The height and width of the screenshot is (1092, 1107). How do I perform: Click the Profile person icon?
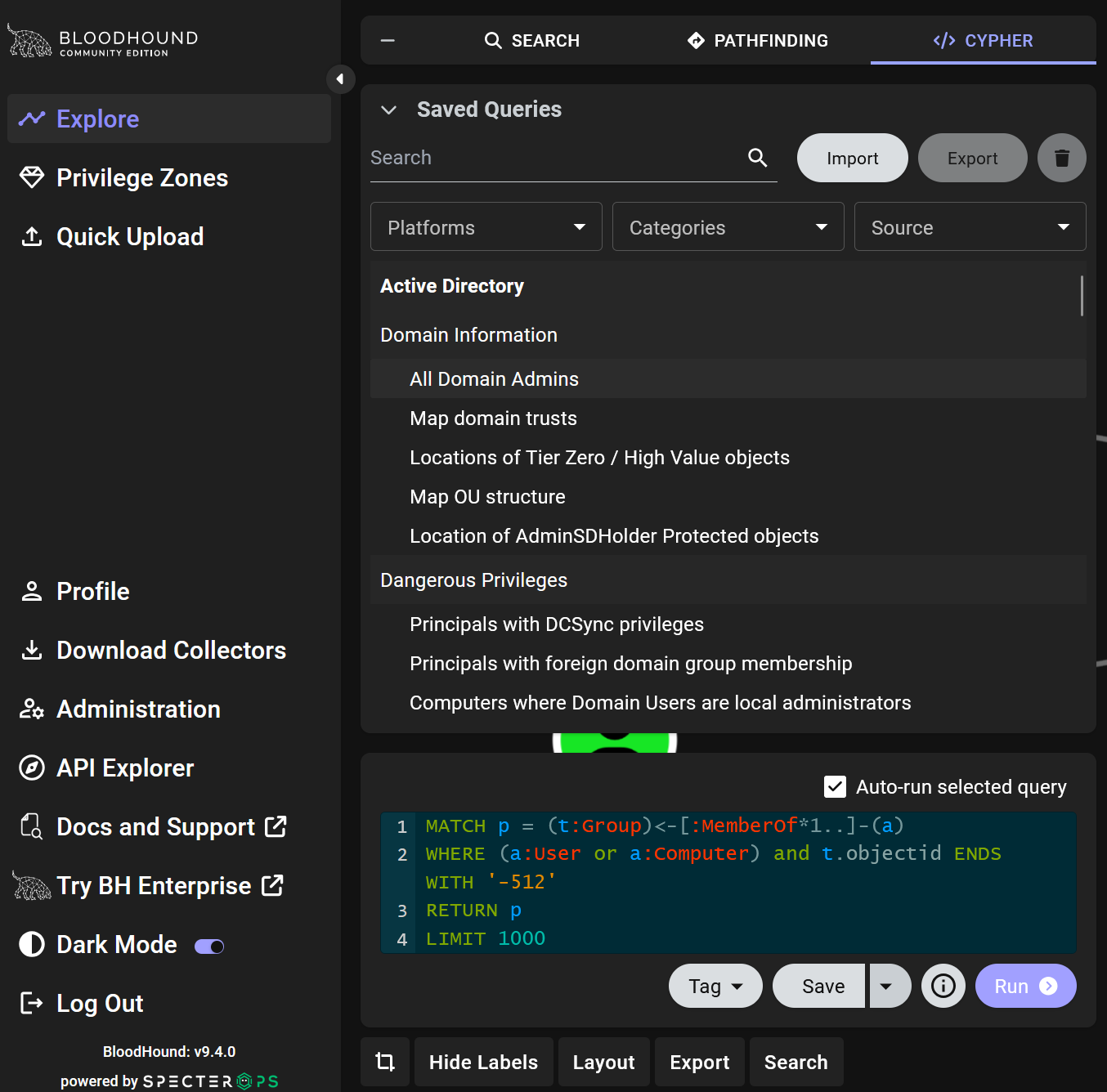[x=32, y=591]
